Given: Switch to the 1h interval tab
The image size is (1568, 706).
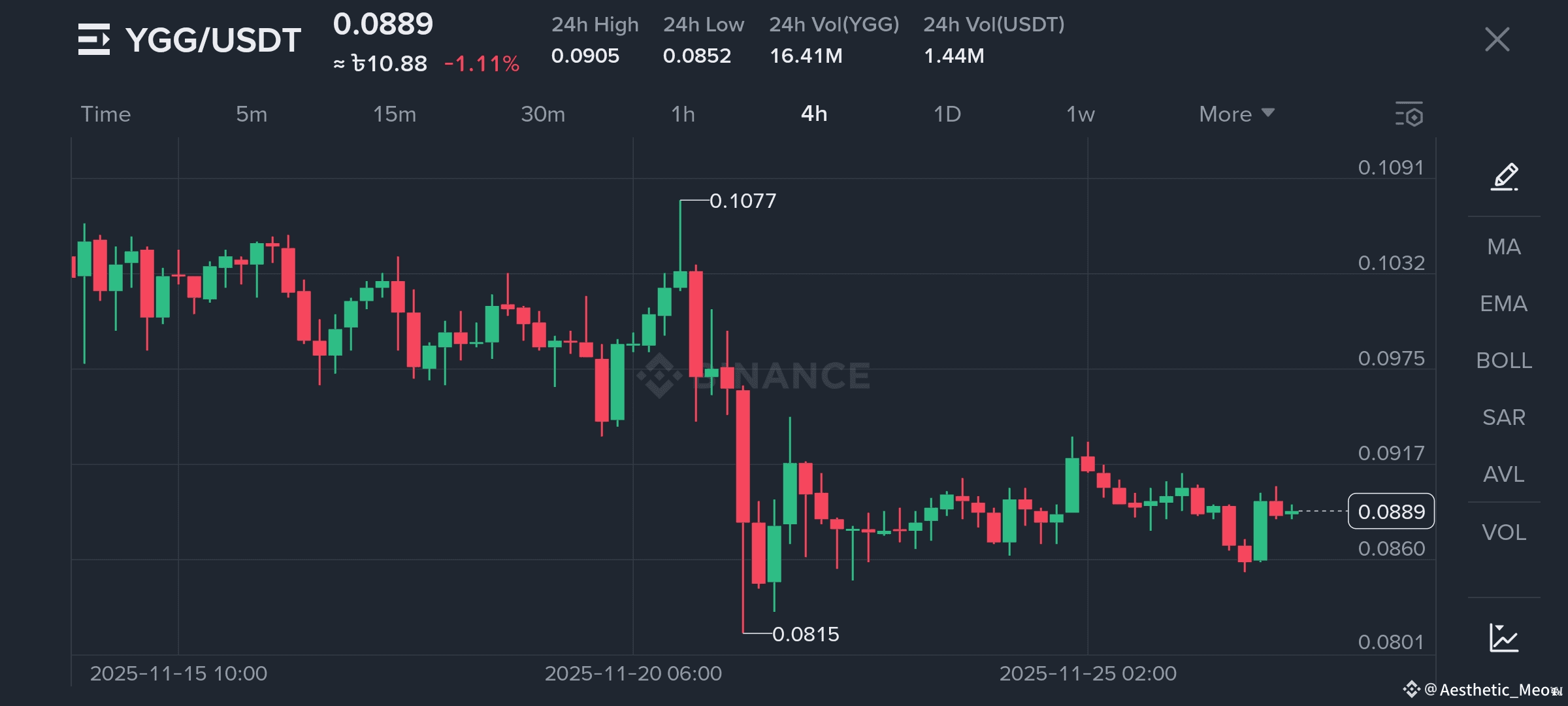Looking at the screenshot, I should tap(683, 114).
